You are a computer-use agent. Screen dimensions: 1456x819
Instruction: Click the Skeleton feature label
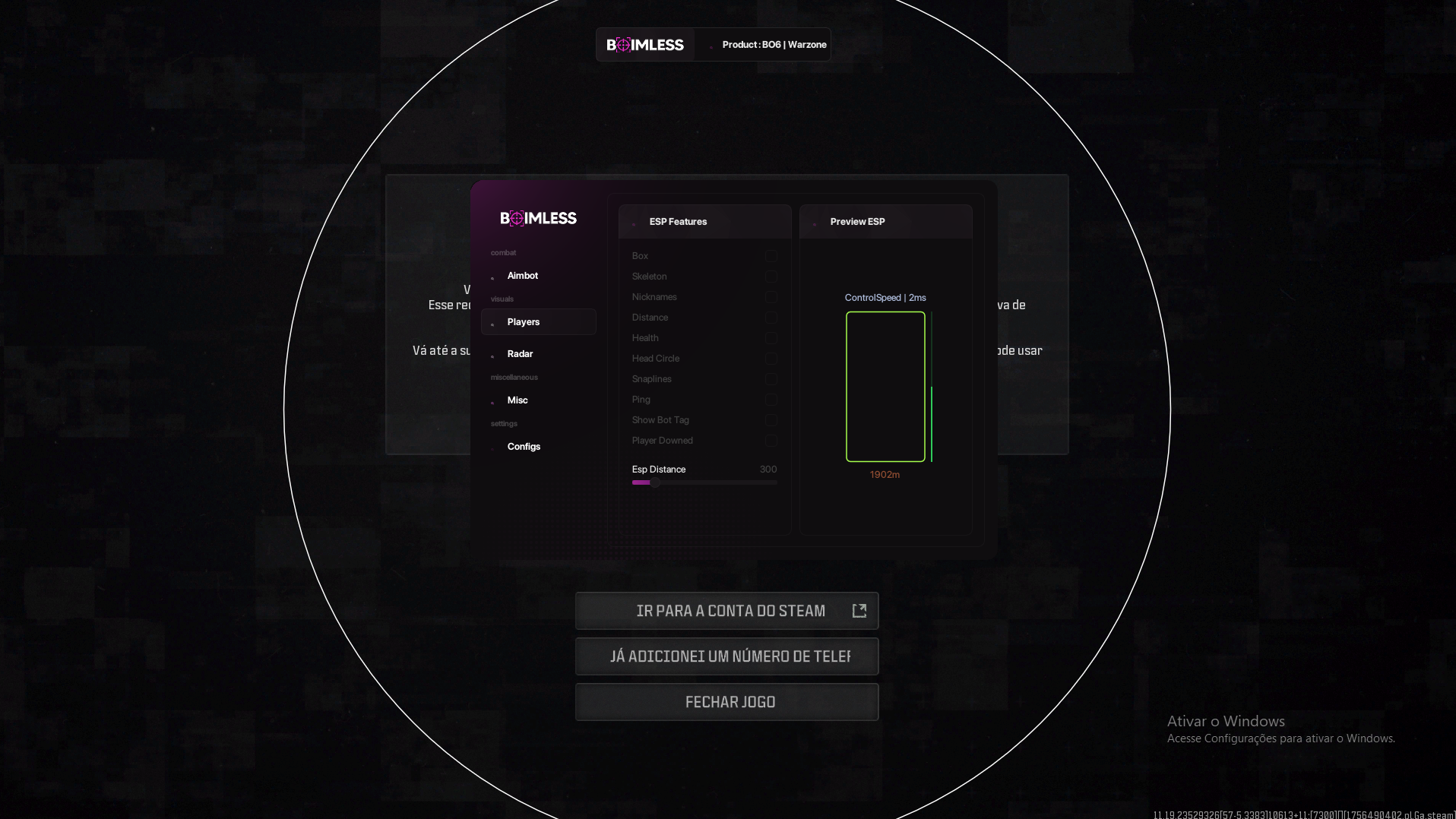(x=649, y=277)
